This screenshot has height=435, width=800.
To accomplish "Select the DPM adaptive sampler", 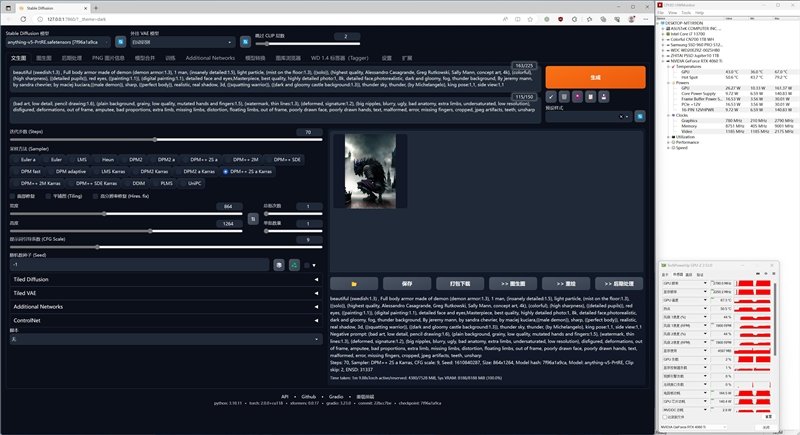I will coord(68,171).
